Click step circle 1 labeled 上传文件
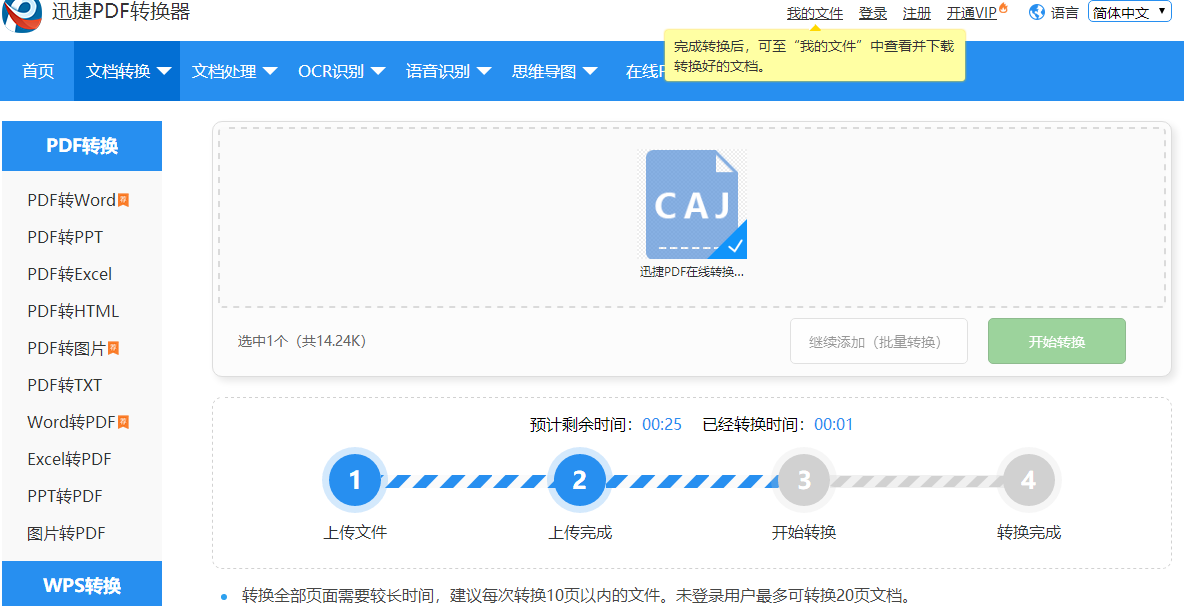1184x606 pixels. pyautogui.click(x=354, y=480)
